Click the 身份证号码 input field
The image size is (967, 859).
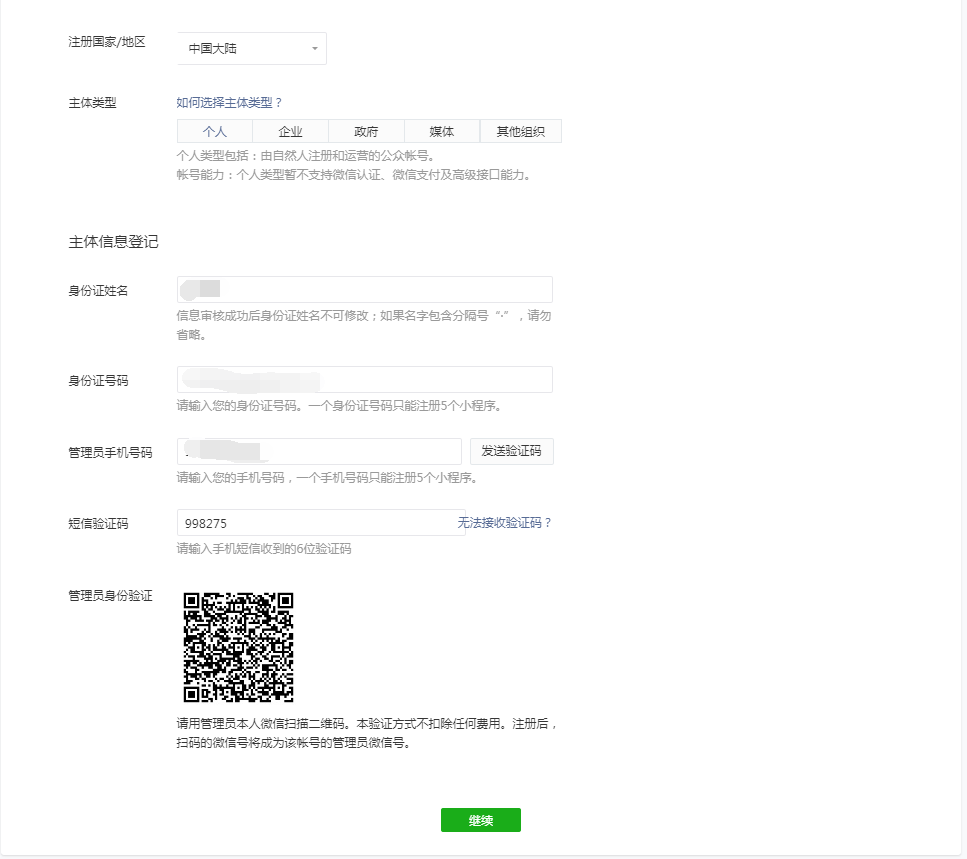coord(364,379)
